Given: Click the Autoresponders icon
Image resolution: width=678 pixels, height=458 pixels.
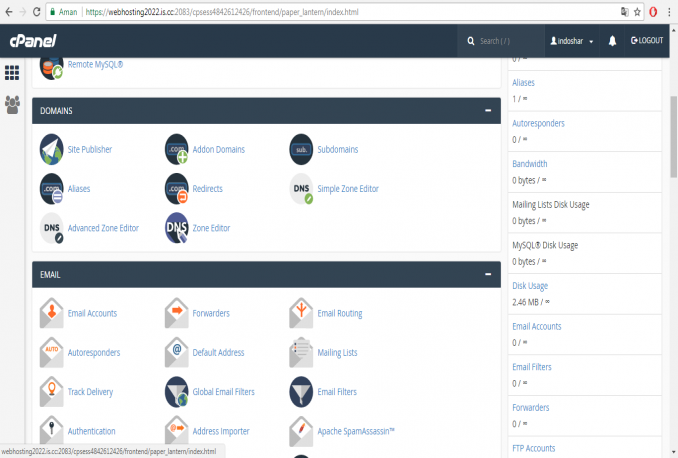Looking at the screenshot, I should 51,352.
